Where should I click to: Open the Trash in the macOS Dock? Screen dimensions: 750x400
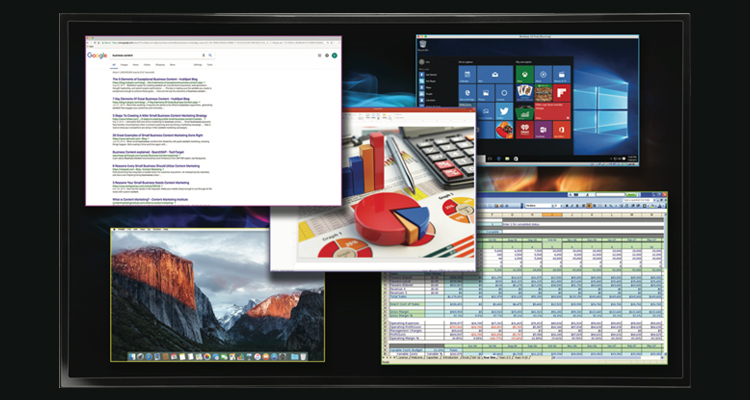tap(303, 356)
